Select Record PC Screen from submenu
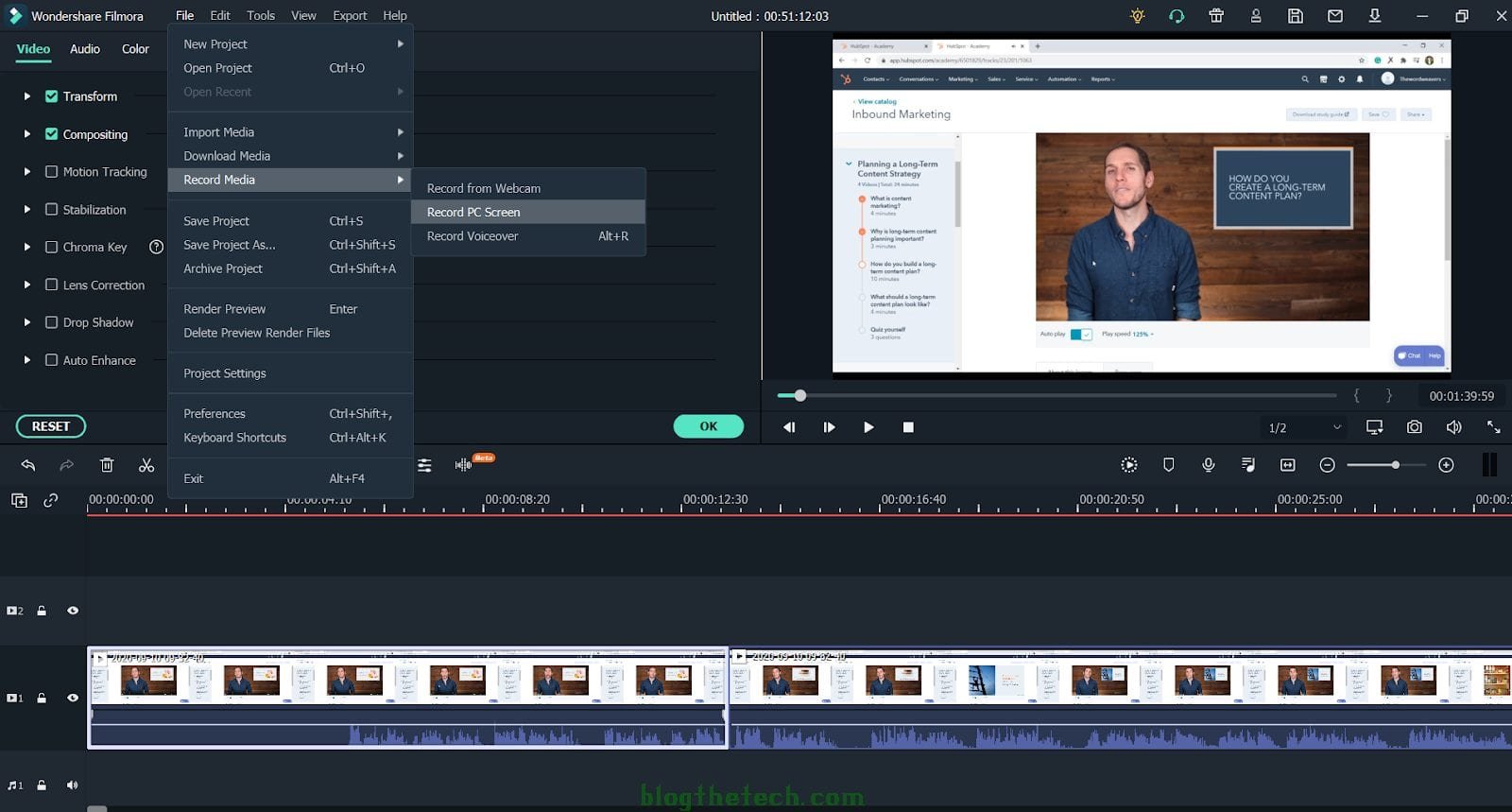 473,212
